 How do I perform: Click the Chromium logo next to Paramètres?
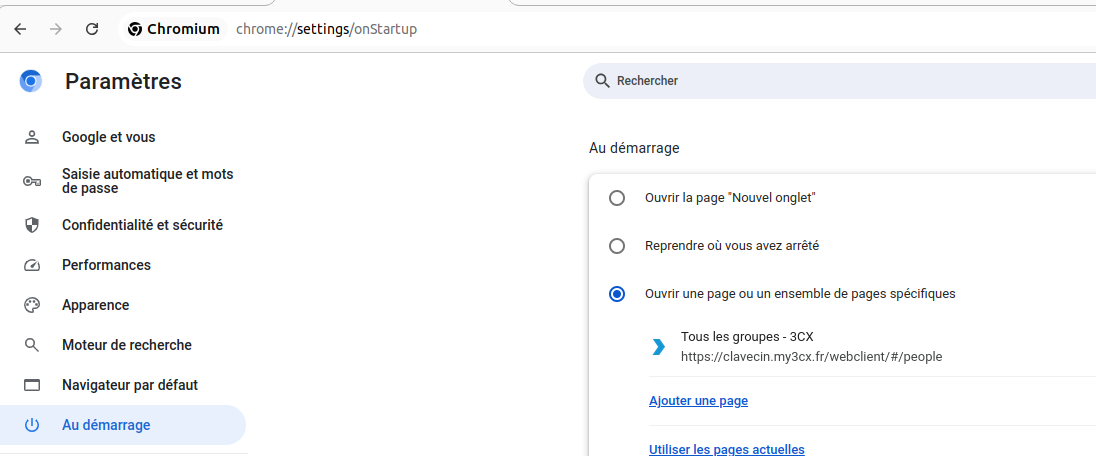[x=31, y=81]
